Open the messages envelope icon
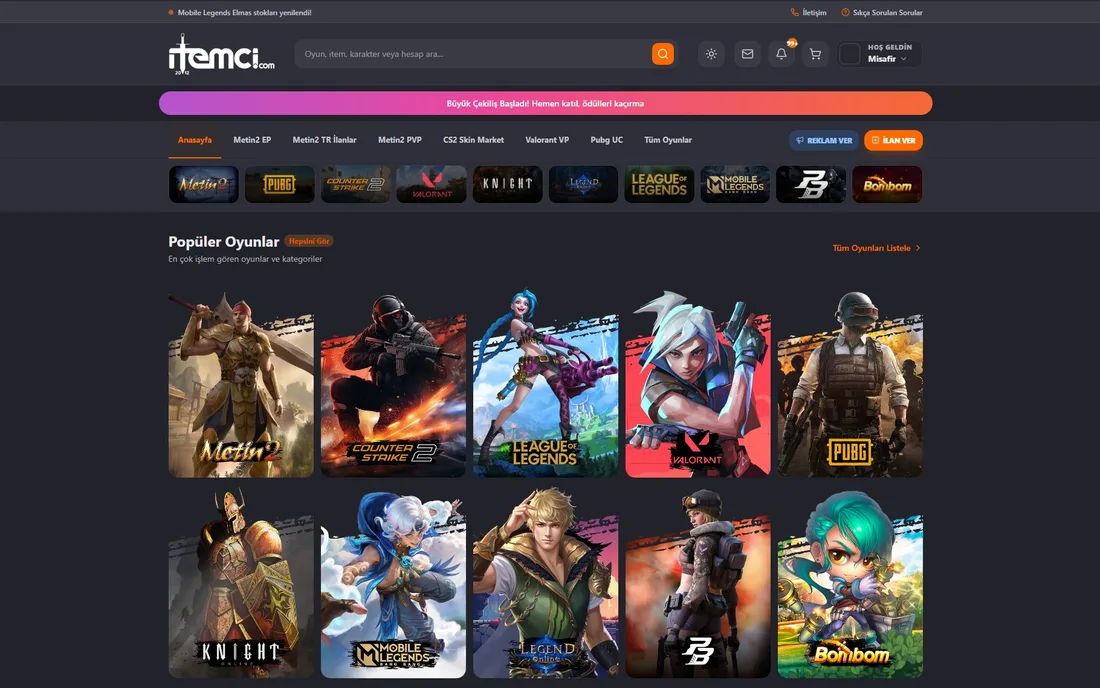Image resolution: width=1100 pixels, height=688 pixels. 747,54
